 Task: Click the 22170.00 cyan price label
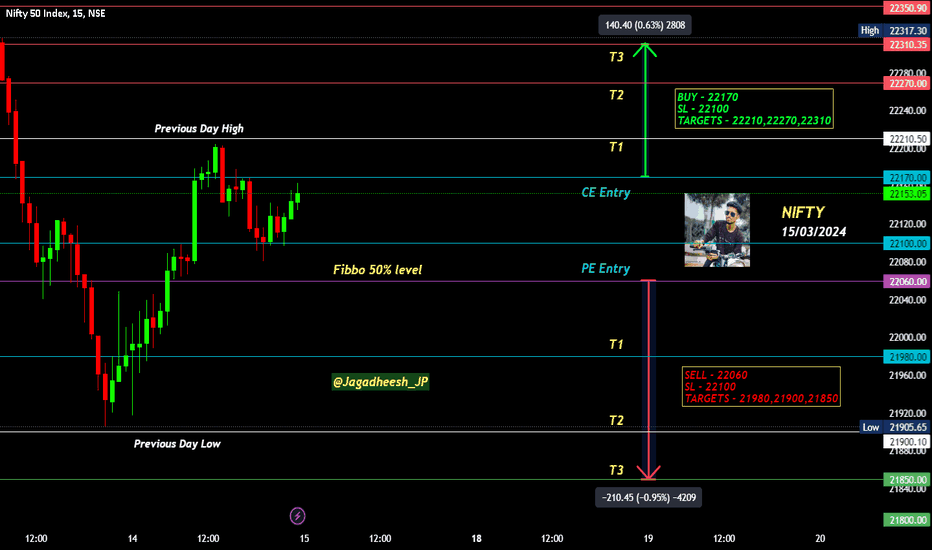click(907, 178)
